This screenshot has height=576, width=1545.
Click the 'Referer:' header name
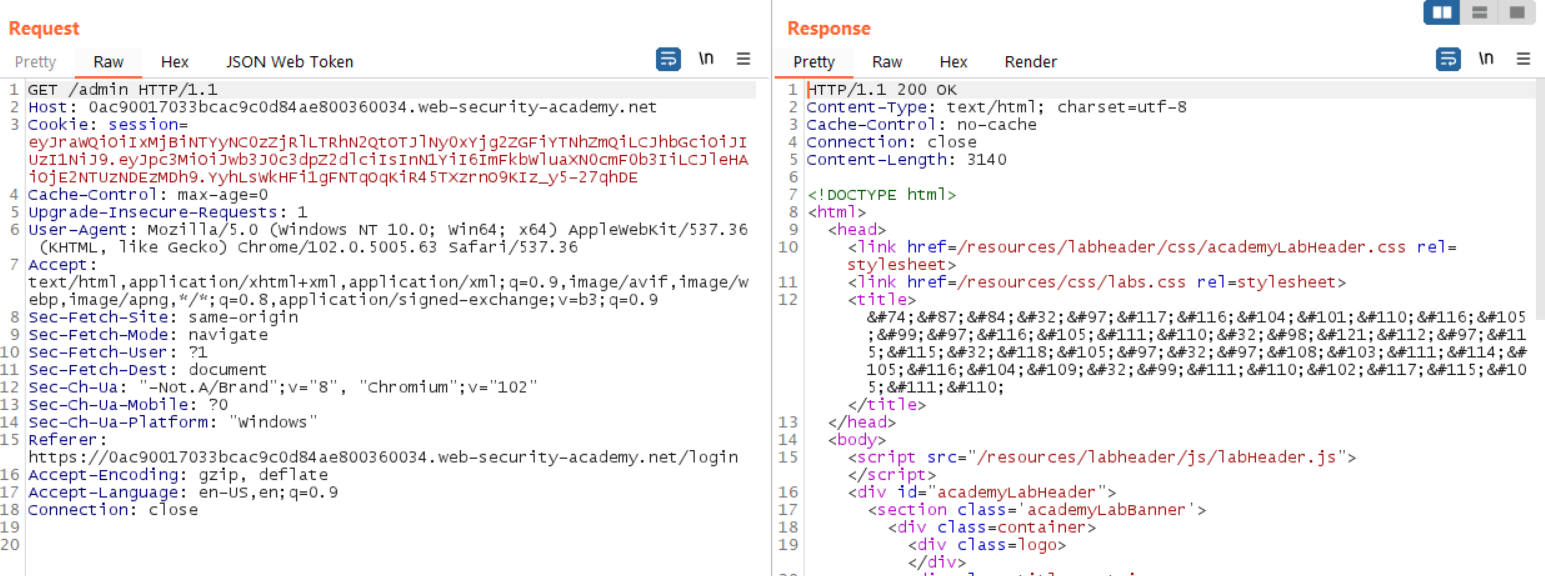[x=67, y=440]
